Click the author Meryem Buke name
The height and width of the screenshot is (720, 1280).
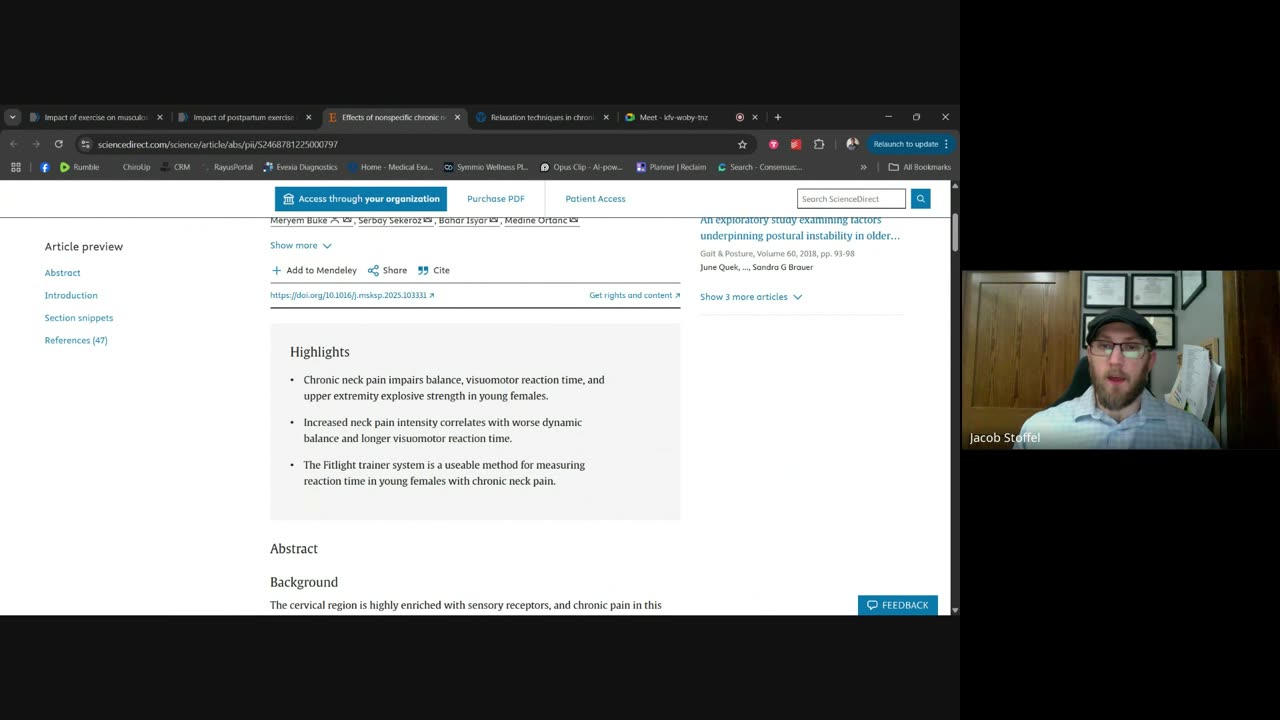tap(299, 221)
